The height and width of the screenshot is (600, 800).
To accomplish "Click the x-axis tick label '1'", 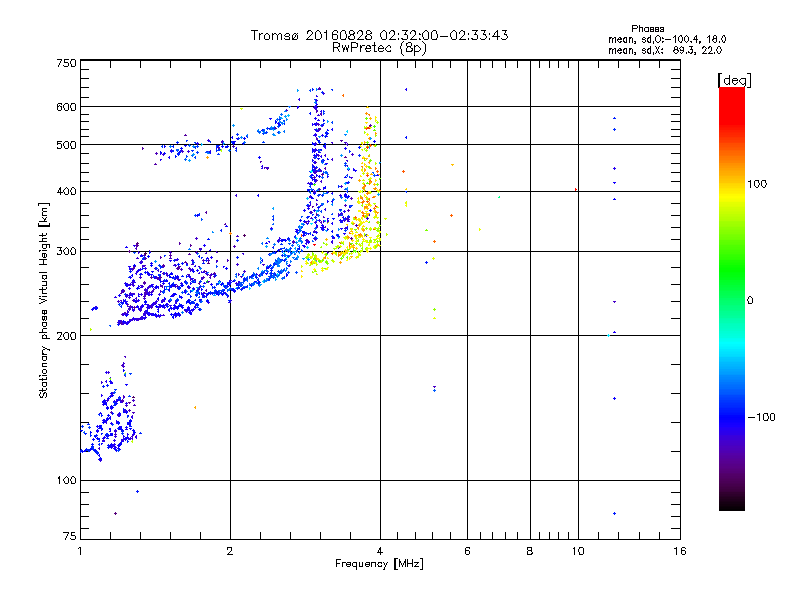I will tap(80, 551).
